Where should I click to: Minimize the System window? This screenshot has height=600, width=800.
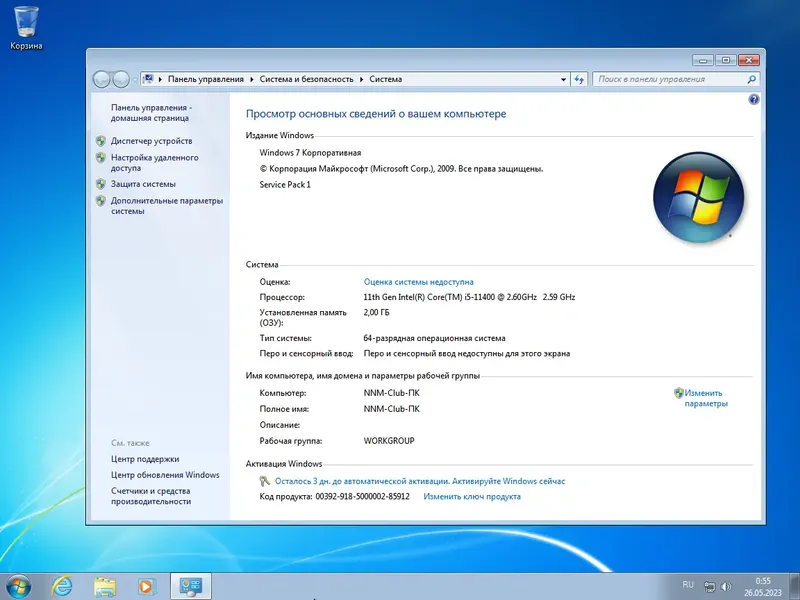click(703, 60)
